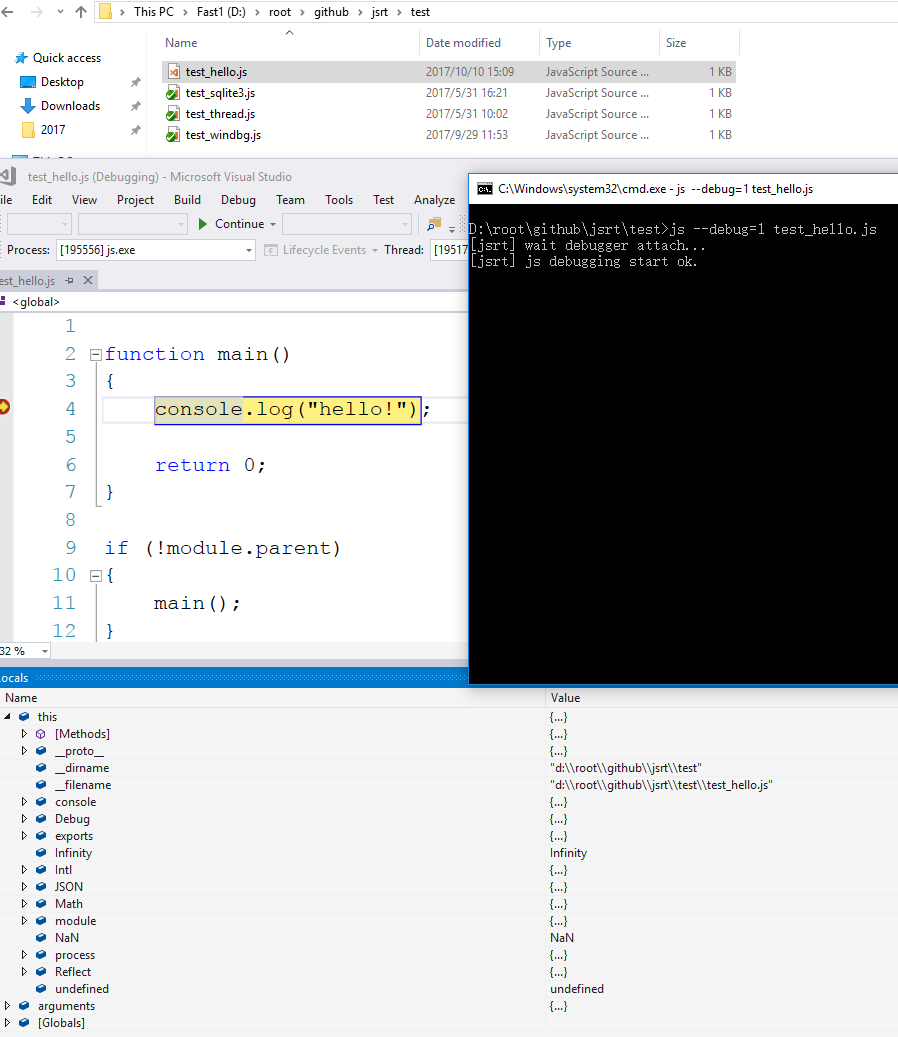Click the Name column header in Locals
Screen dimensions: 898x1037
tap(272, 698)
